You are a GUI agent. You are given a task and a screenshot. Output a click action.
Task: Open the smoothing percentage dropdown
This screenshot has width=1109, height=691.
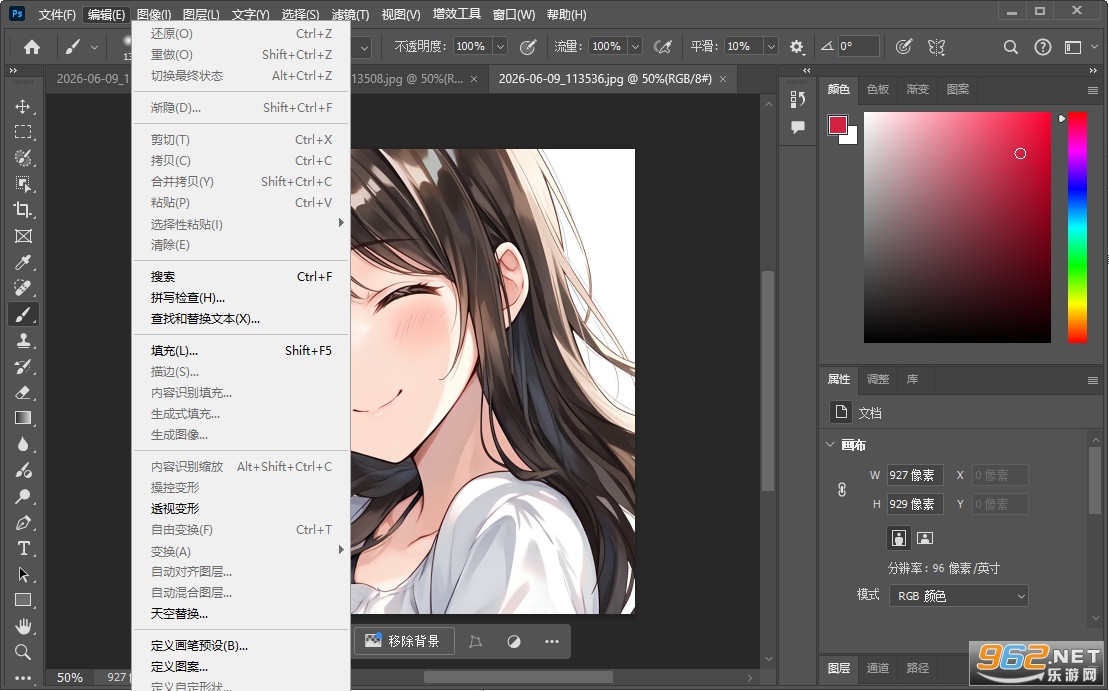[771, 47]
